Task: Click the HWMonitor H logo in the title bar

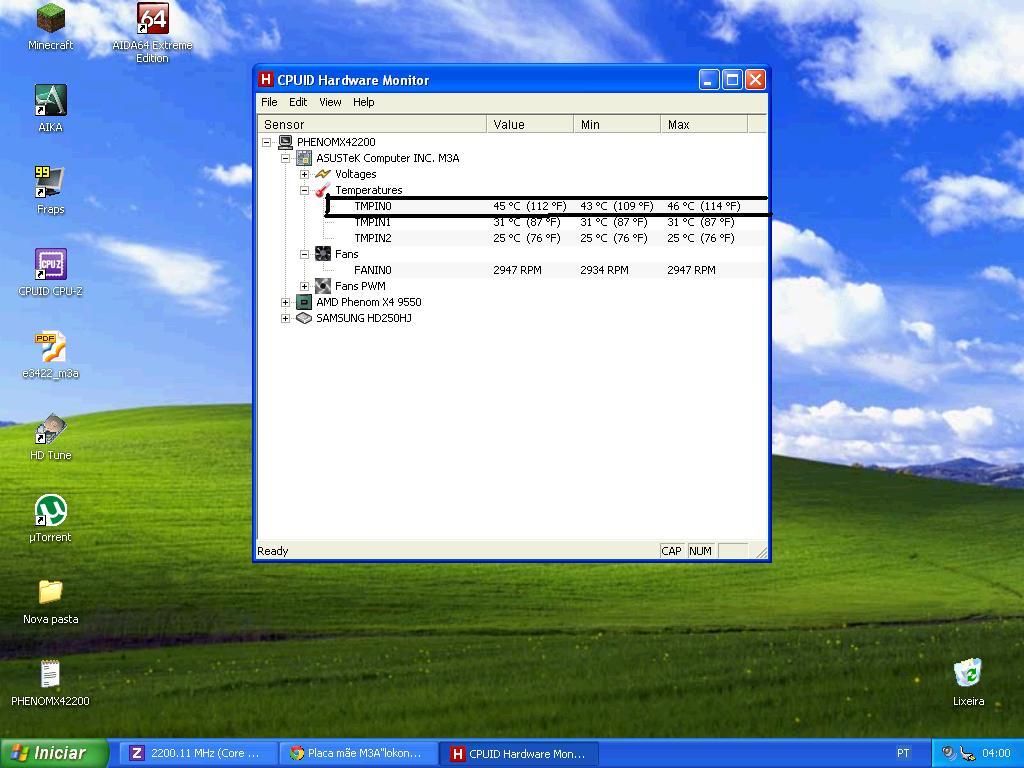Action: (x=265, y=80)
